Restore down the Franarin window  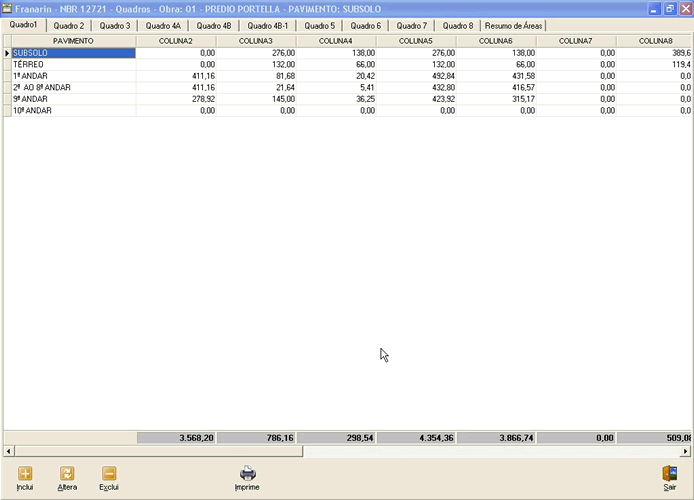pos(670,9)
